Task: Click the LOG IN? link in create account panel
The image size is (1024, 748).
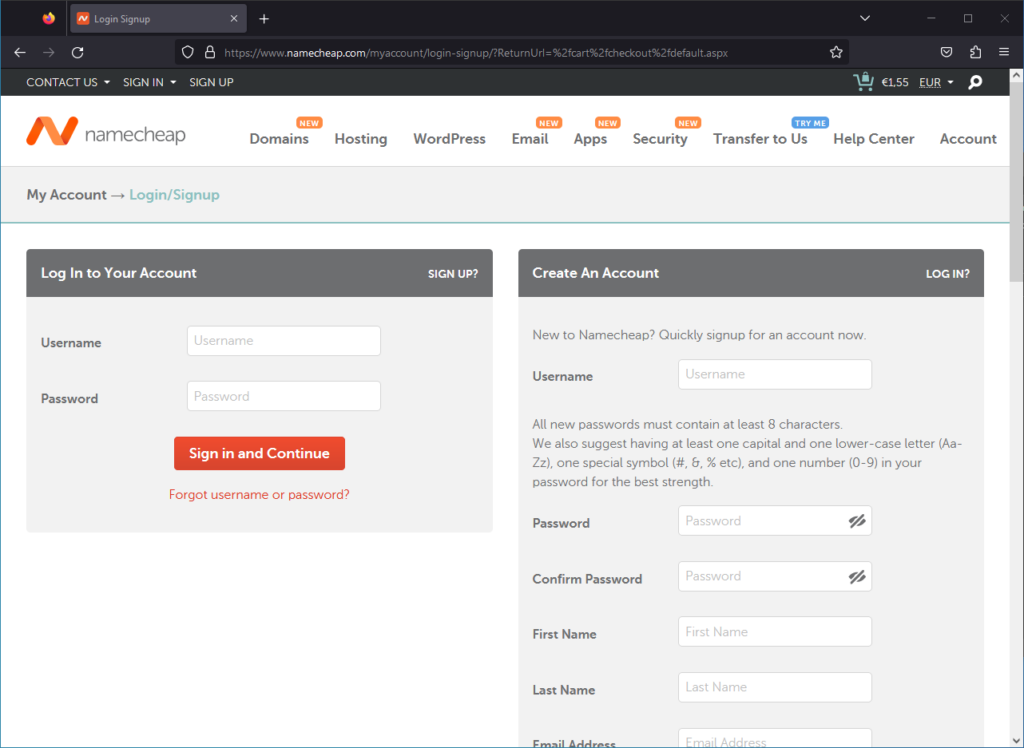Action: pyautogui.click(x=948, y=274)
